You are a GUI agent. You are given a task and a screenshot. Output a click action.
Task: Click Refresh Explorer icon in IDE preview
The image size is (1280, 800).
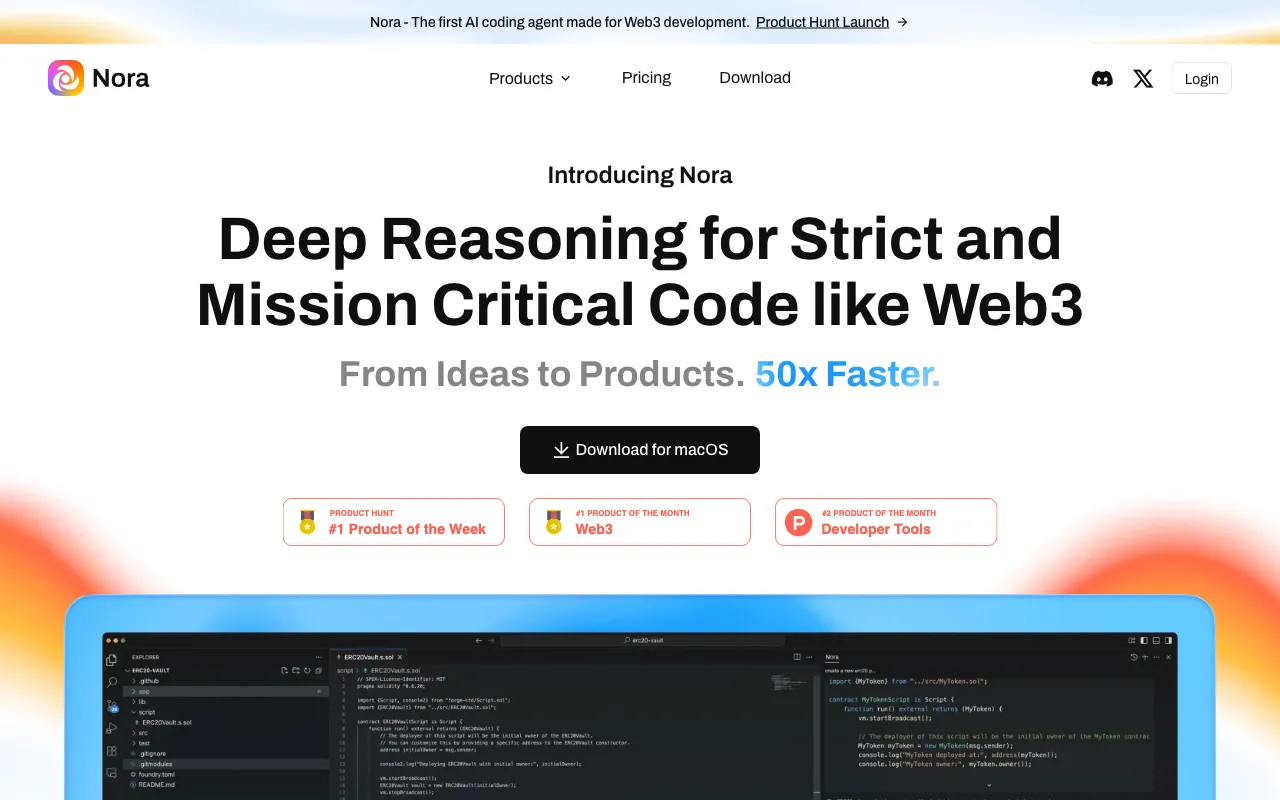point(307,670)
